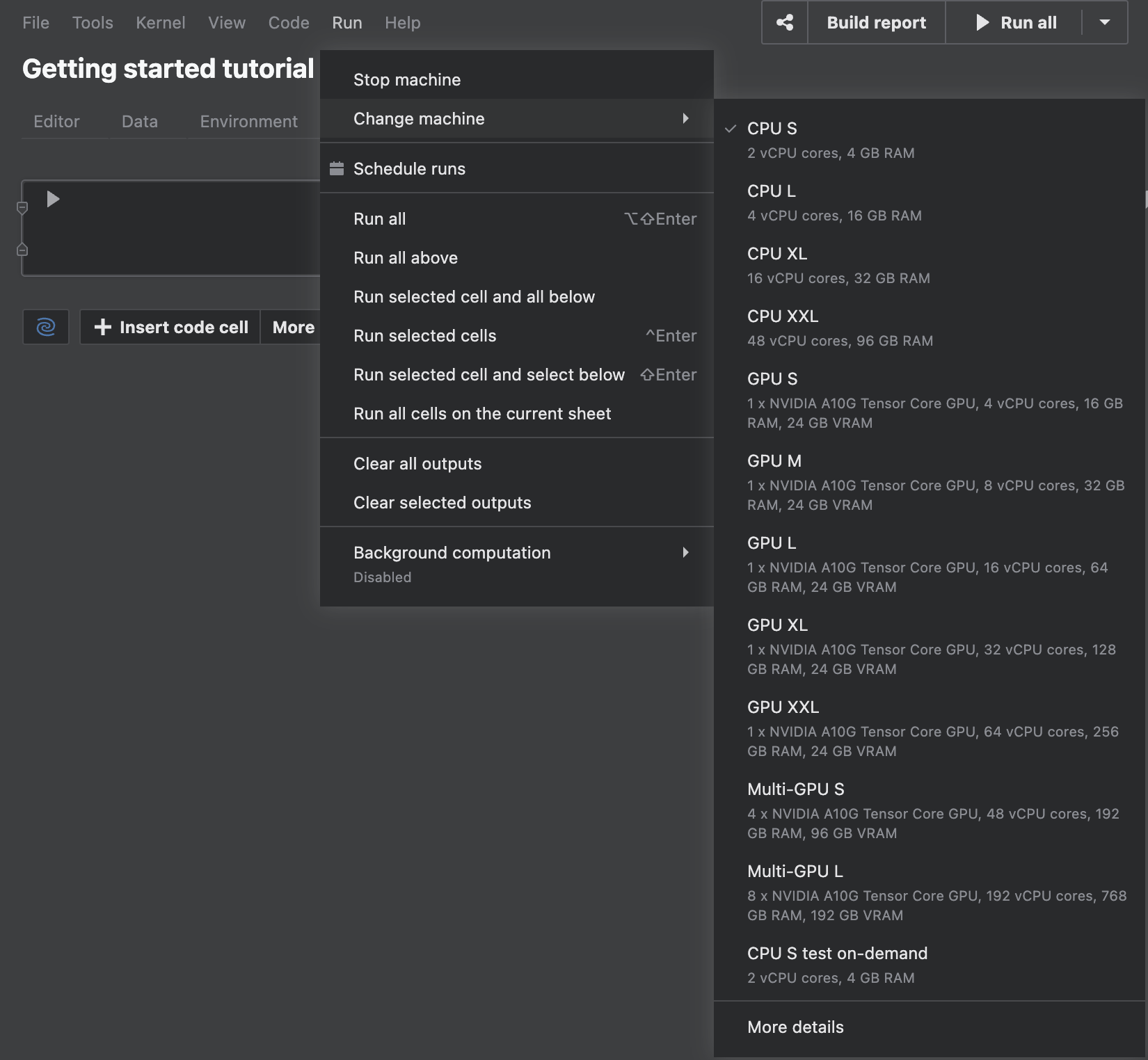The height and width of the screenshot is (1060, 1148).
Task: Select Clear all outputs
Action: click(417, 464)
